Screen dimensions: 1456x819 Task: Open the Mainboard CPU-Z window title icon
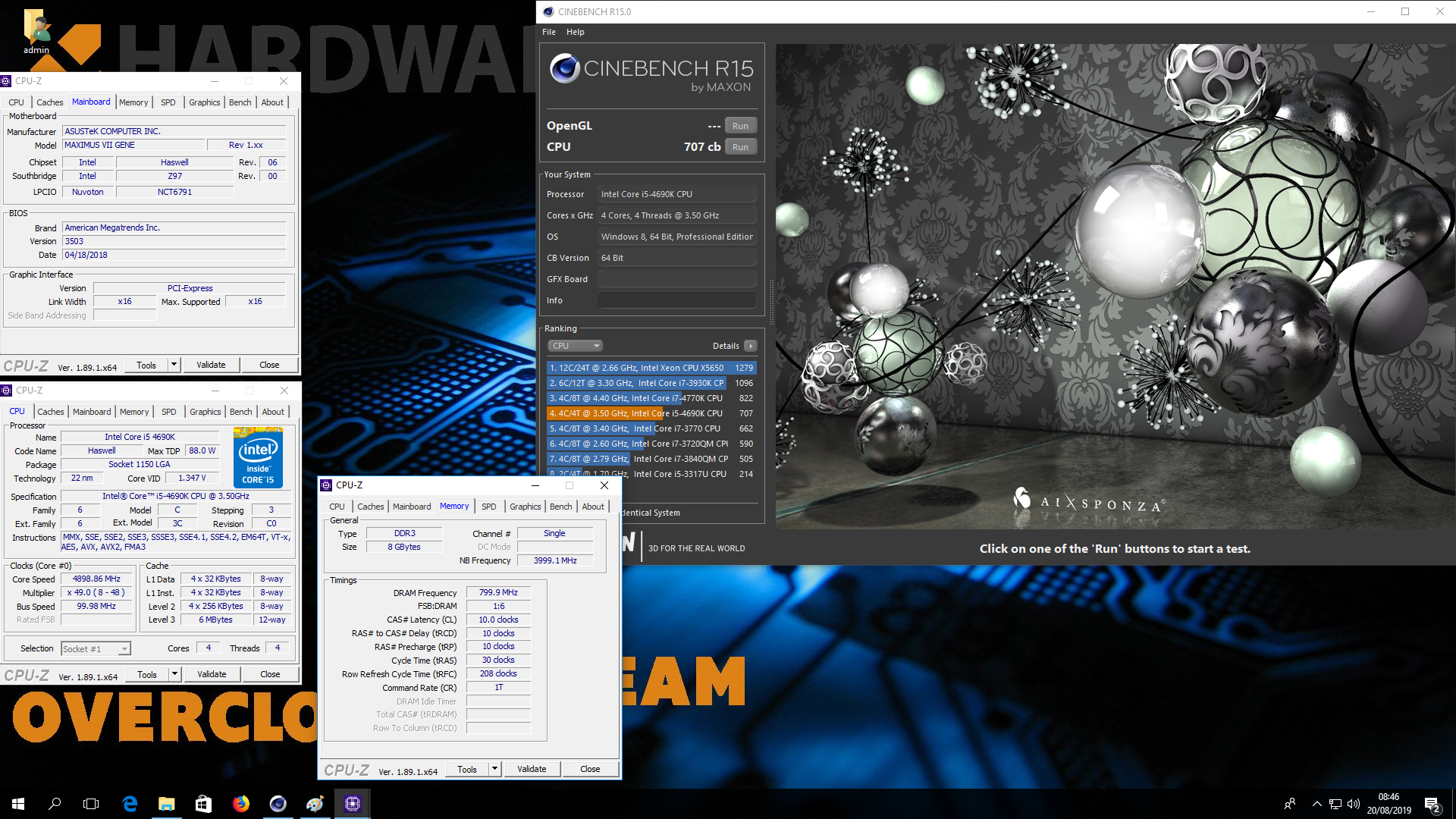(6, 81)
